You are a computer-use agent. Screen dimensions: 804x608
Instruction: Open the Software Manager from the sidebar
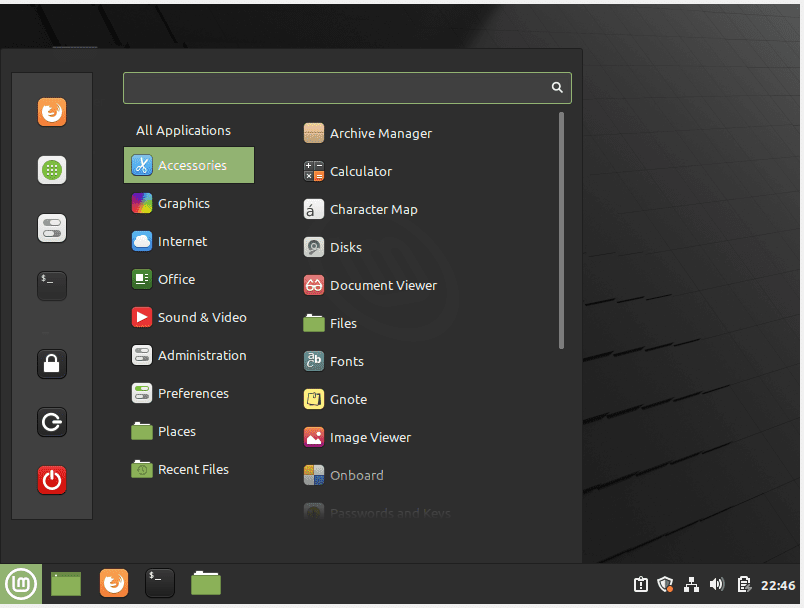coord(51,170)
